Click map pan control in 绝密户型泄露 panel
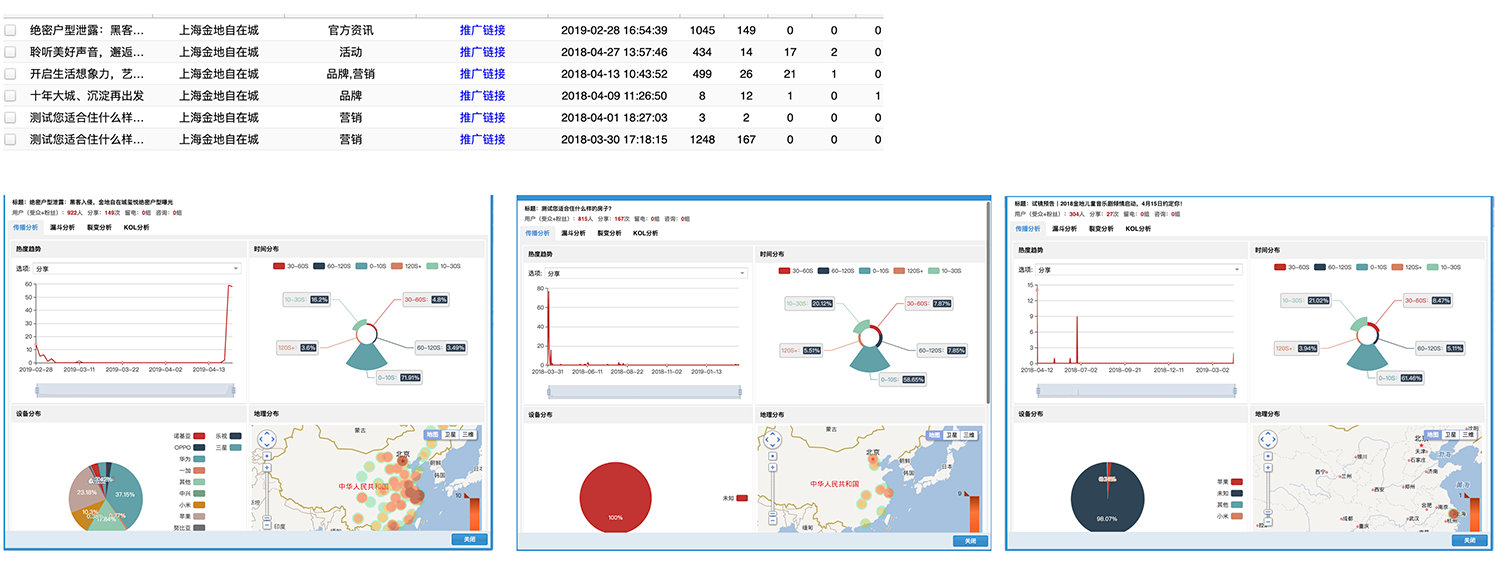Viewport: 1501px width, 572px height. point(267,440)
